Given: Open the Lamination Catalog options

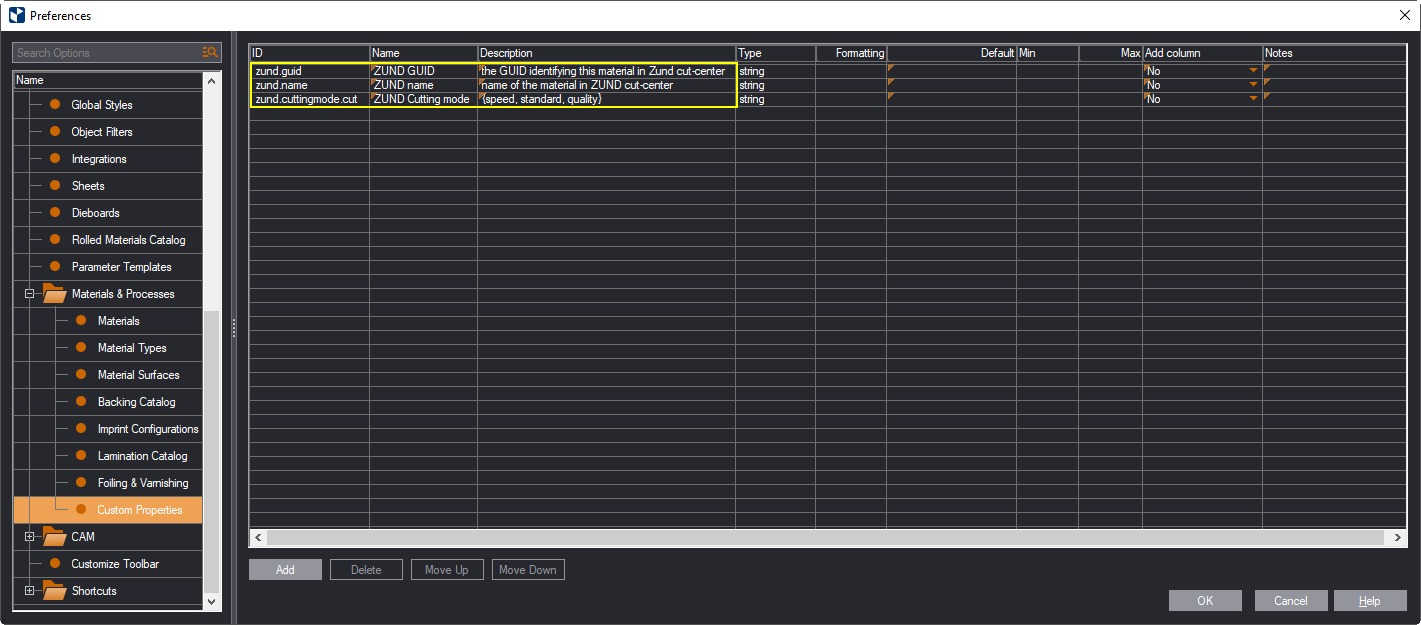Looking at the screenshot, I should point(142,456).
